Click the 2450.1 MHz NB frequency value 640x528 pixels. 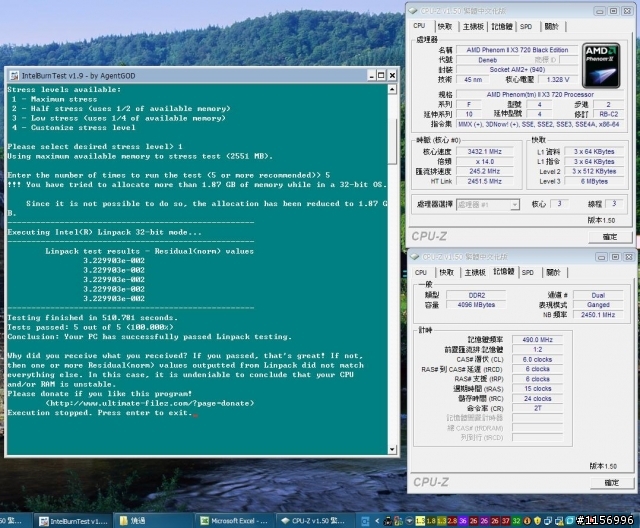(598, 315)
